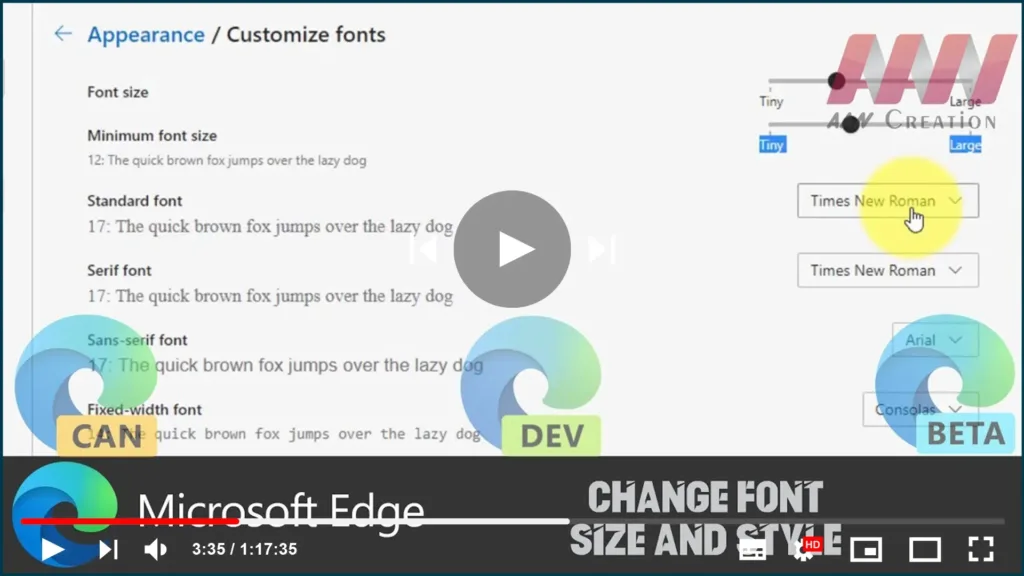Click the back arrow beside Appearance

pyautogui.click(x=63, y=34)
